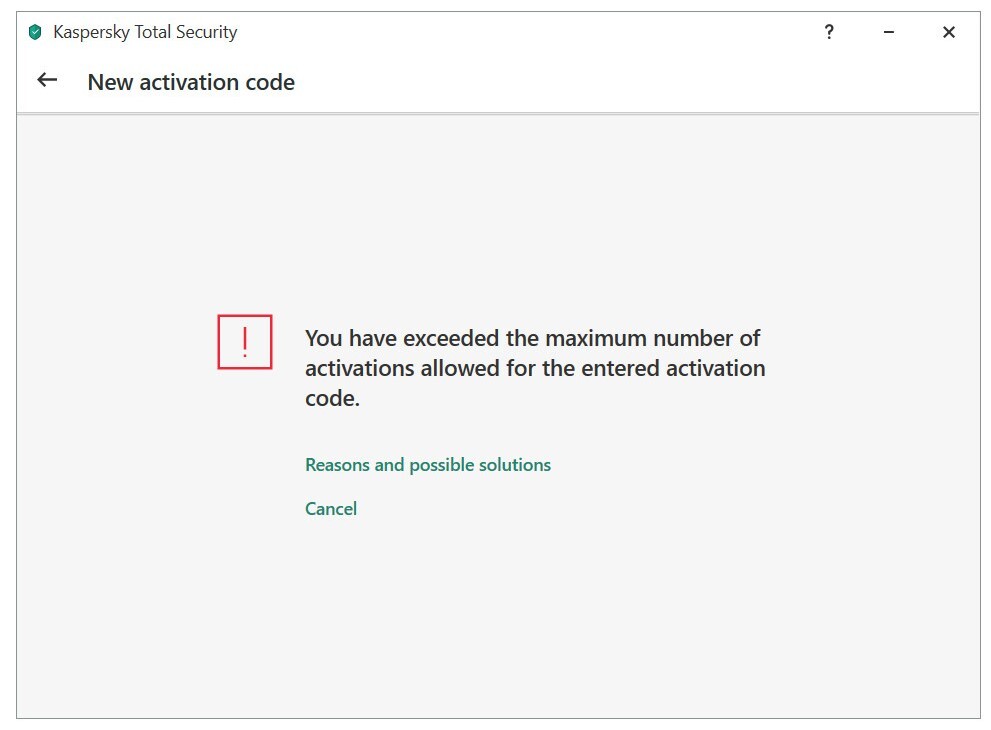The height and width of the screenshot is (730, 991).
Task: Close the Kaspersky Total Security window
Action: click(x=949, y=32)
